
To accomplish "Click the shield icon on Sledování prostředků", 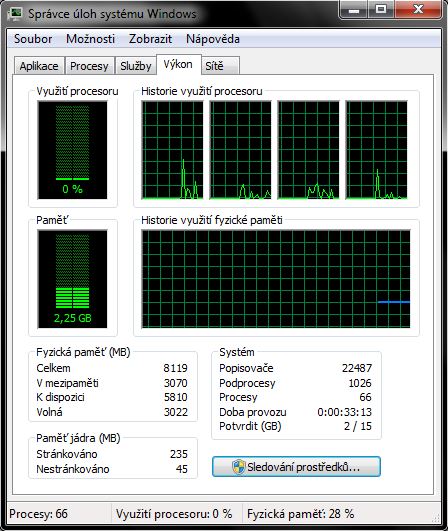I will pyautogui.click(x=239, y=467).
